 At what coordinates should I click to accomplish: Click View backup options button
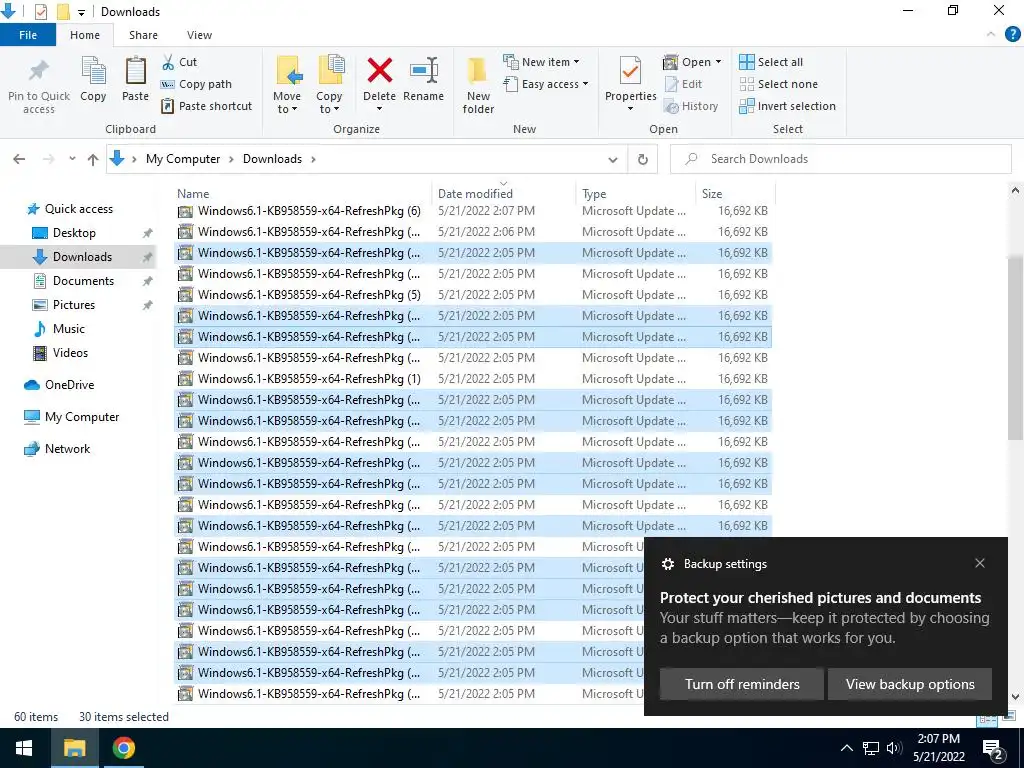[910, 684]
